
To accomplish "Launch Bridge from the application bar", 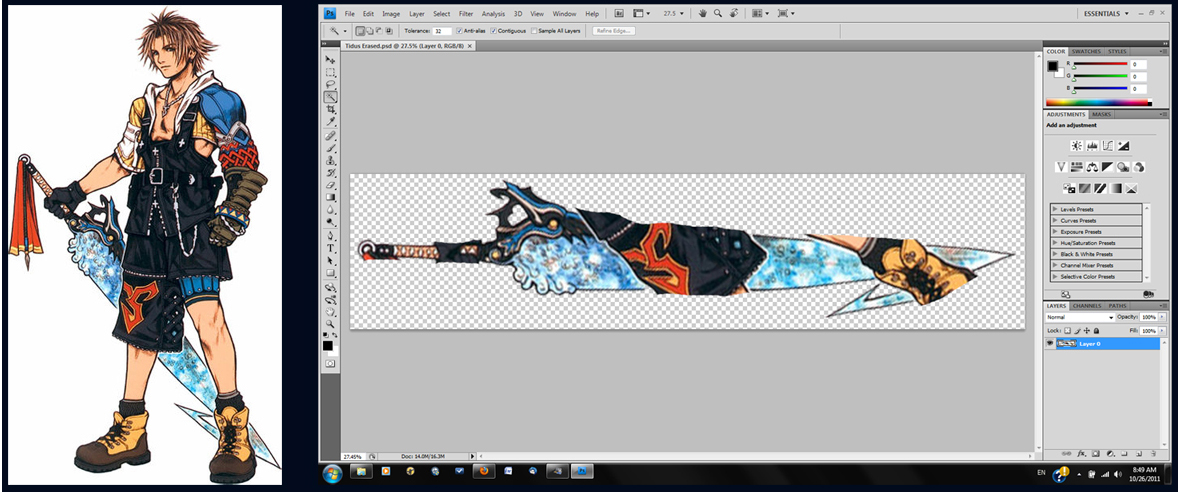I will [619, 13].
